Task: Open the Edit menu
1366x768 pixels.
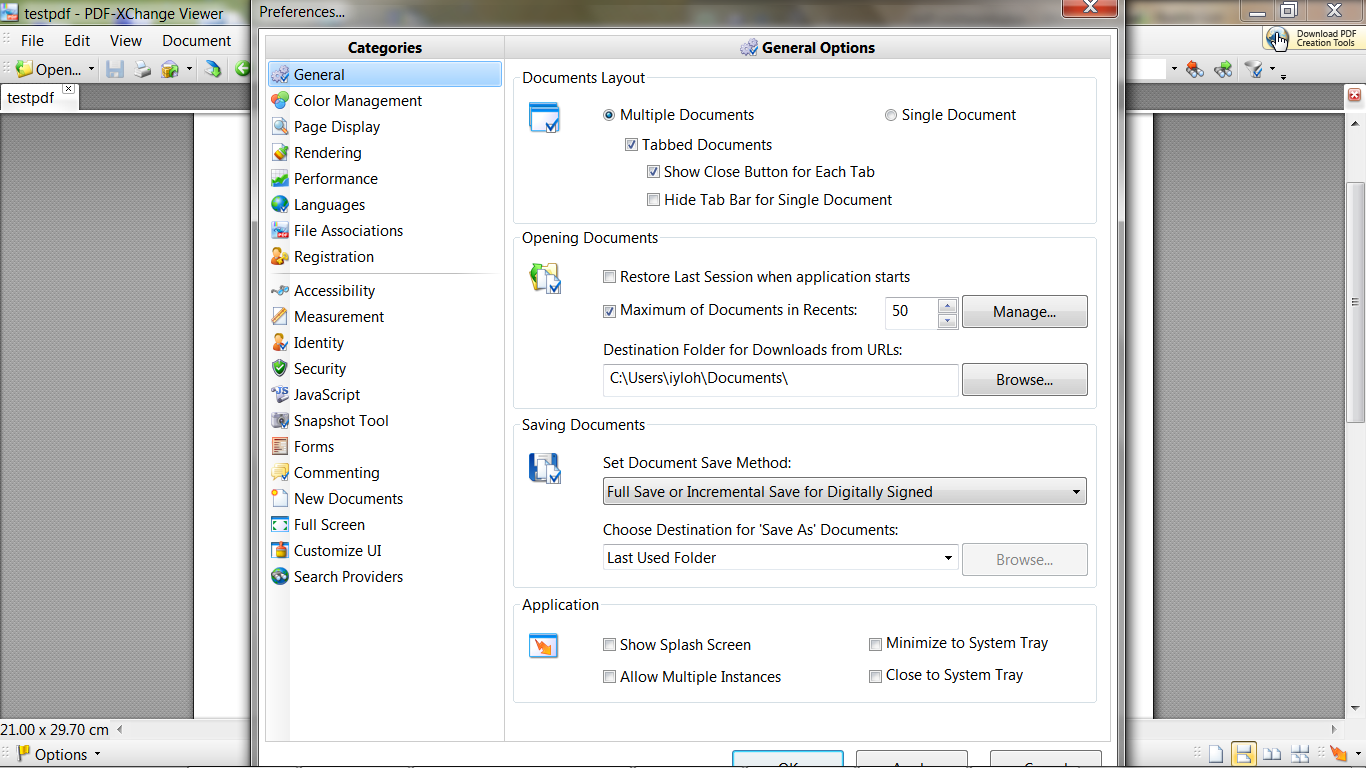Action: point(77,41)
